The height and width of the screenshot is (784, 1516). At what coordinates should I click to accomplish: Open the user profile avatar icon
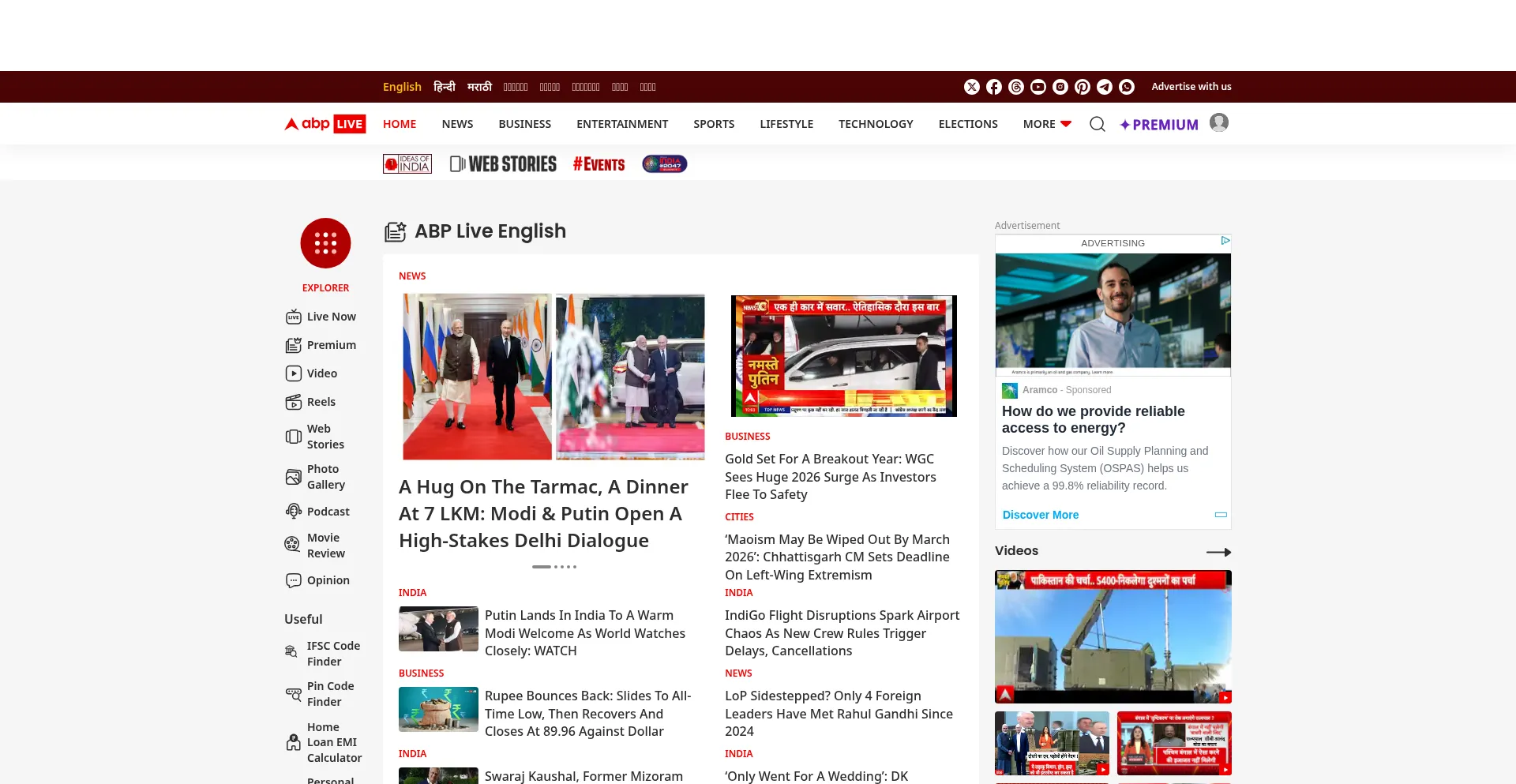pos(1218,123)
